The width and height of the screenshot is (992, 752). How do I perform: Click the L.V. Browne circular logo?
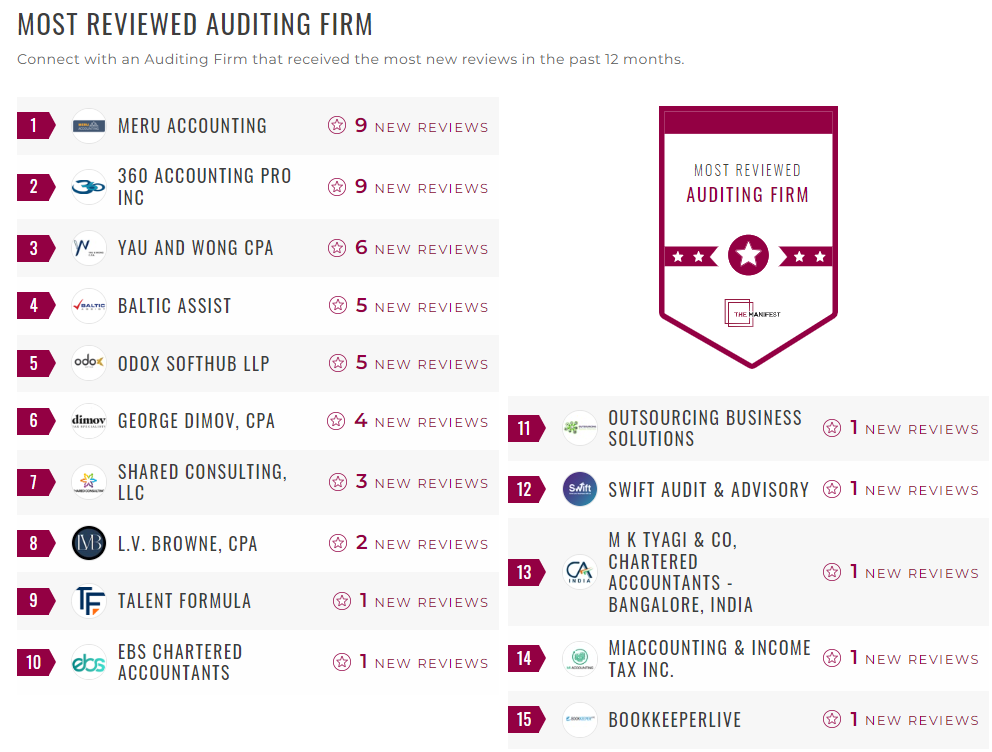89,543
